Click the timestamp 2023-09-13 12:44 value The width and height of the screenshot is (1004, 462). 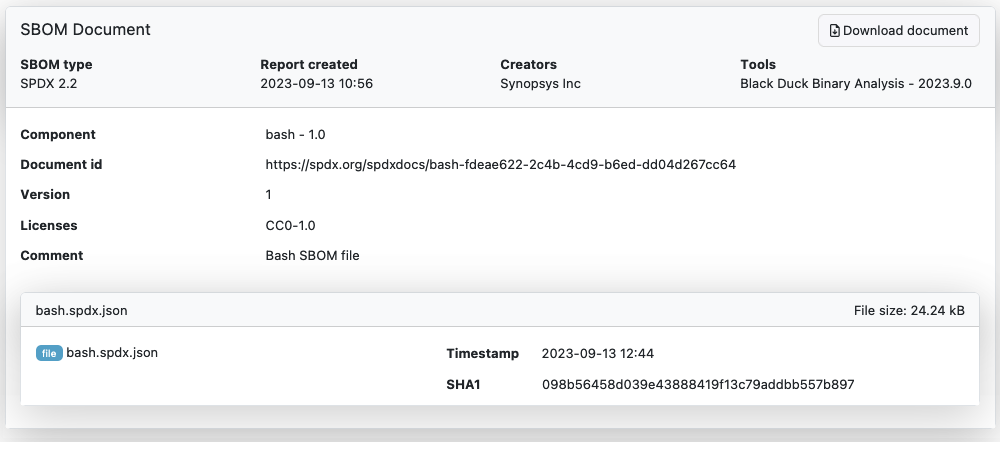tap(597, 353)
